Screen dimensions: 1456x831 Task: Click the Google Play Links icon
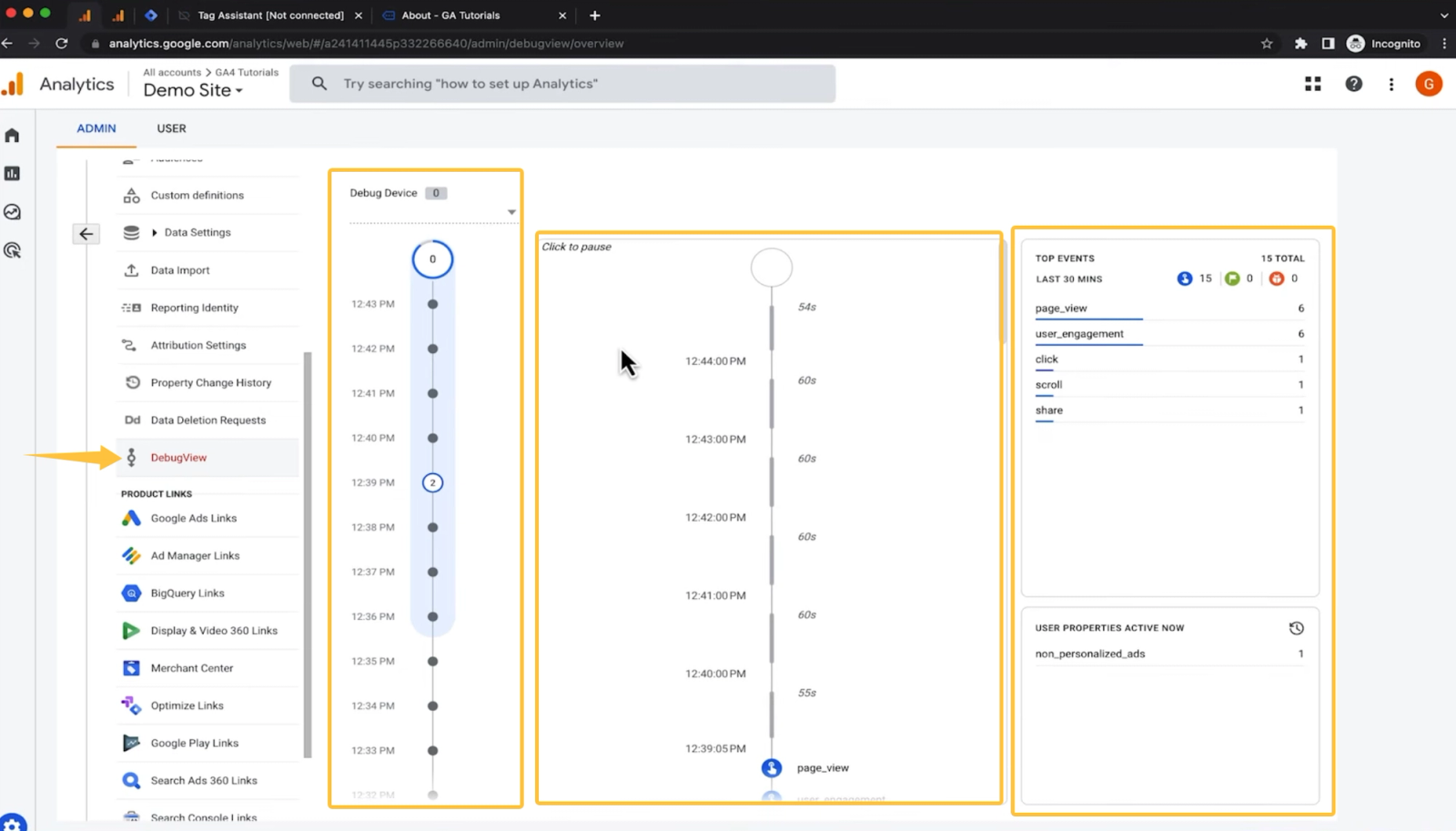pos(131,743)
